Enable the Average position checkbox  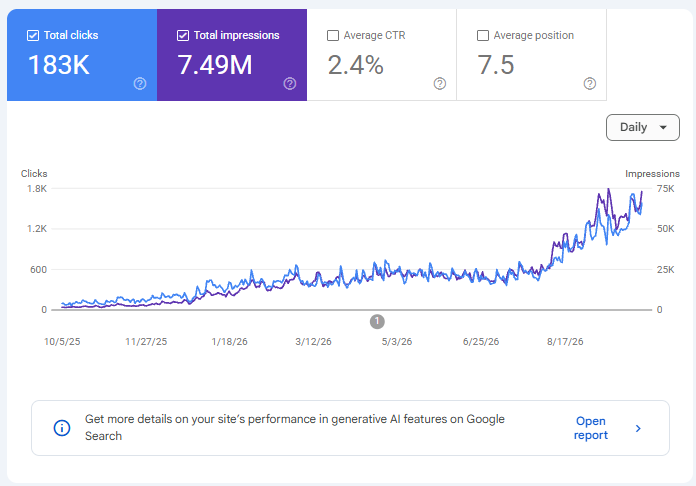483,36
